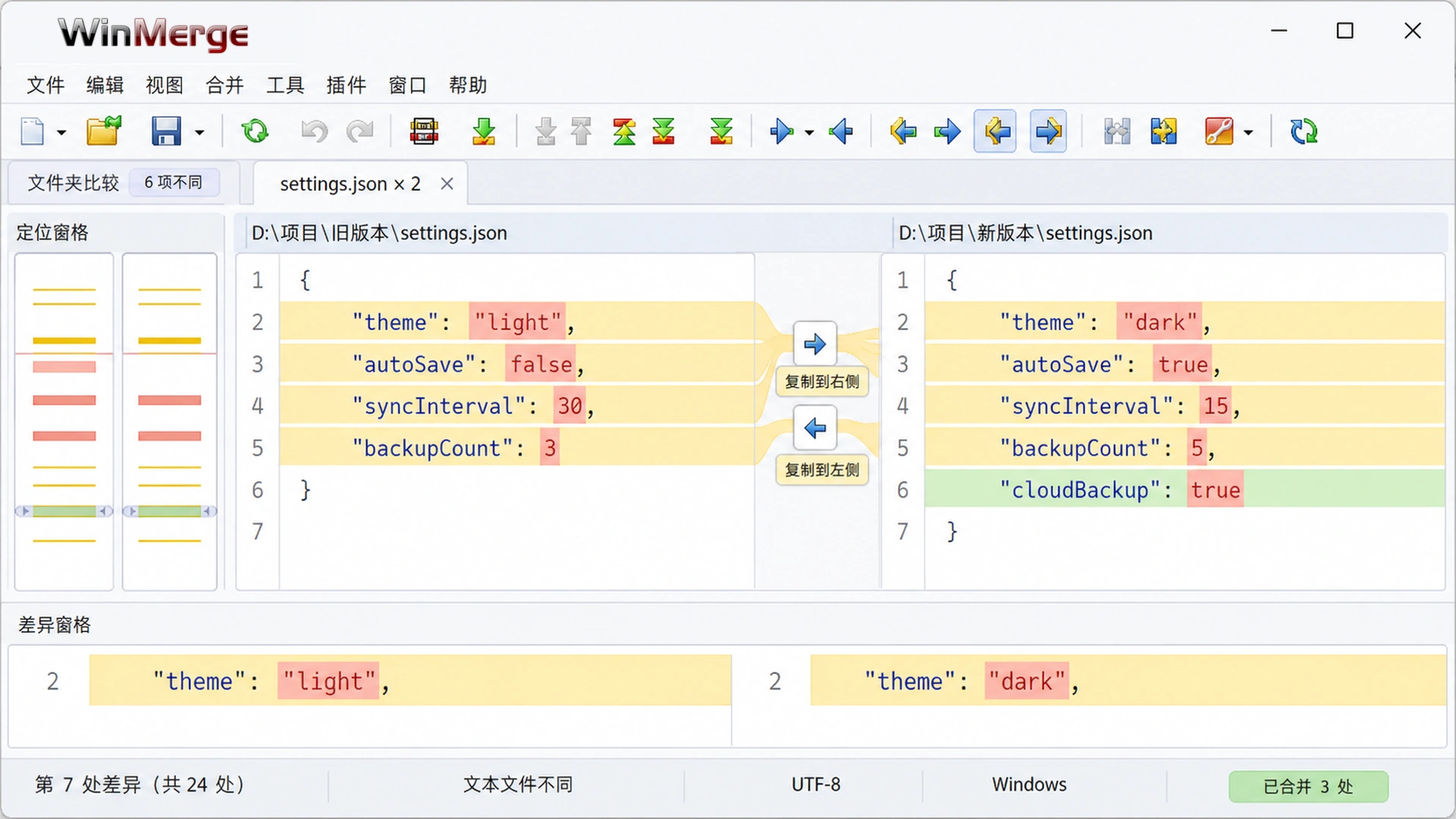This screenshot has height=819, width=1456.
Task: Click the yellow and blue merge-all icon
Action: point(1163,131)
